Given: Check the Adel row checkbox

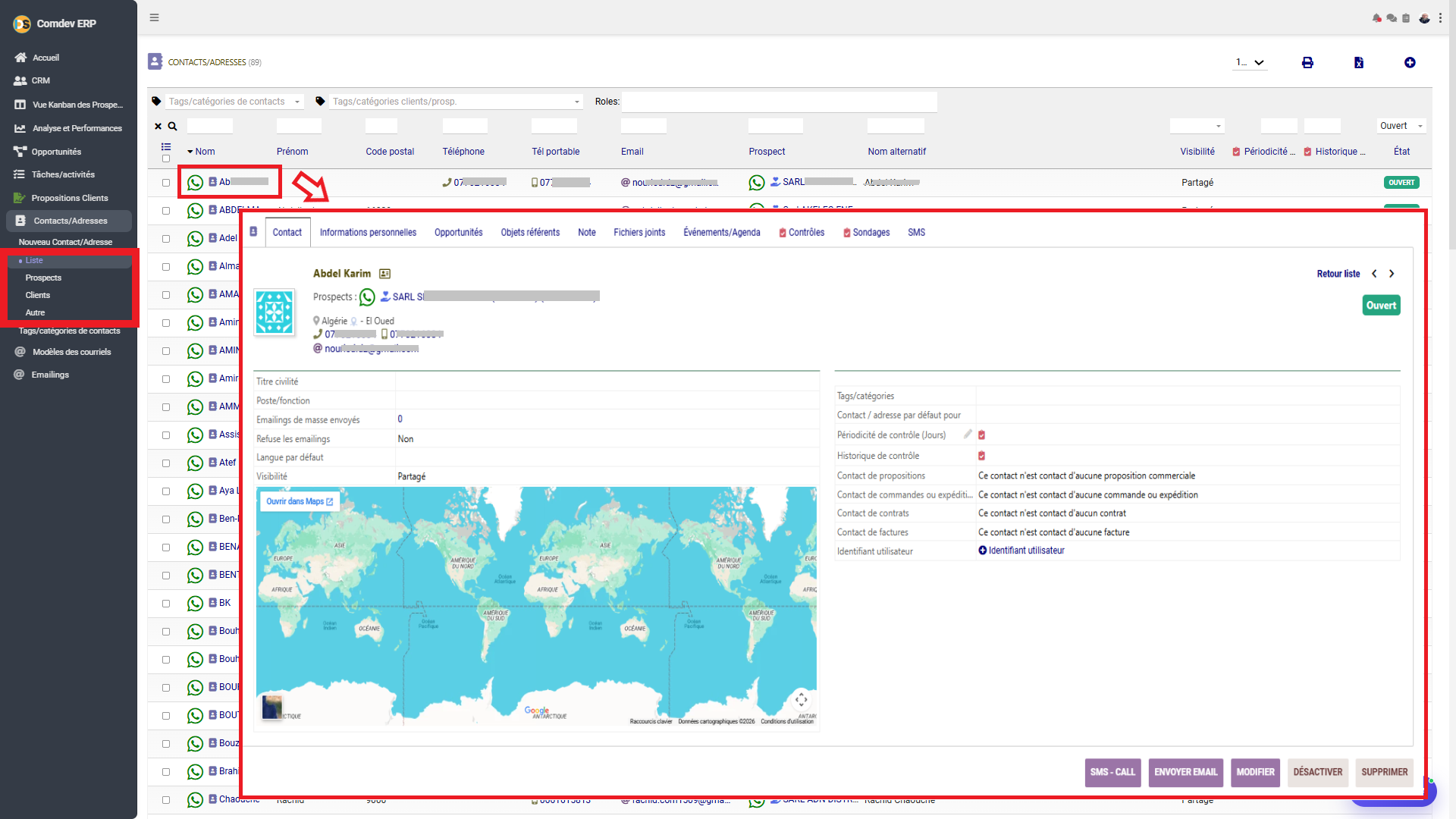Looking at the screenshot, I should tap(166, 239).
